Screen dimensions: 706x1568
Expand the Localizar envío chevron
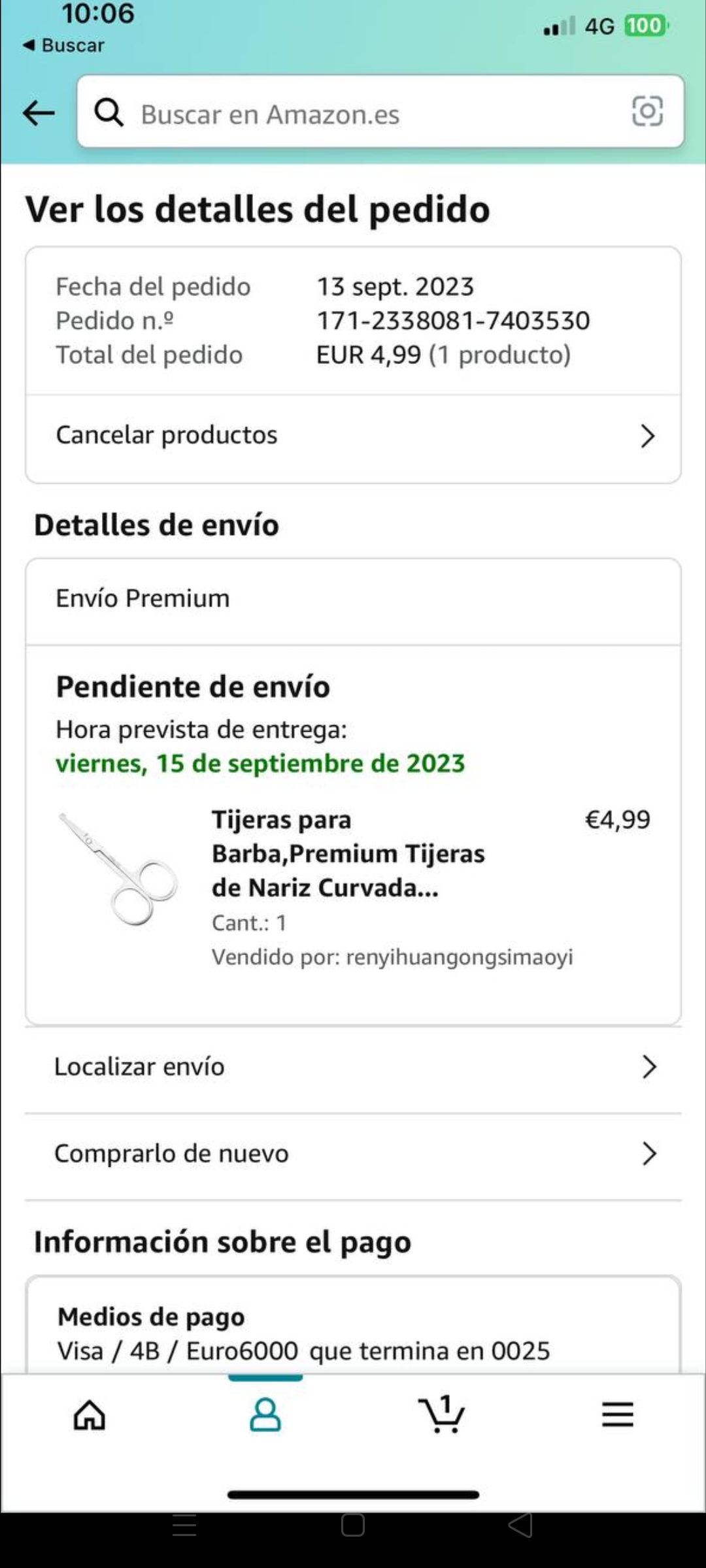[648, 1067]
